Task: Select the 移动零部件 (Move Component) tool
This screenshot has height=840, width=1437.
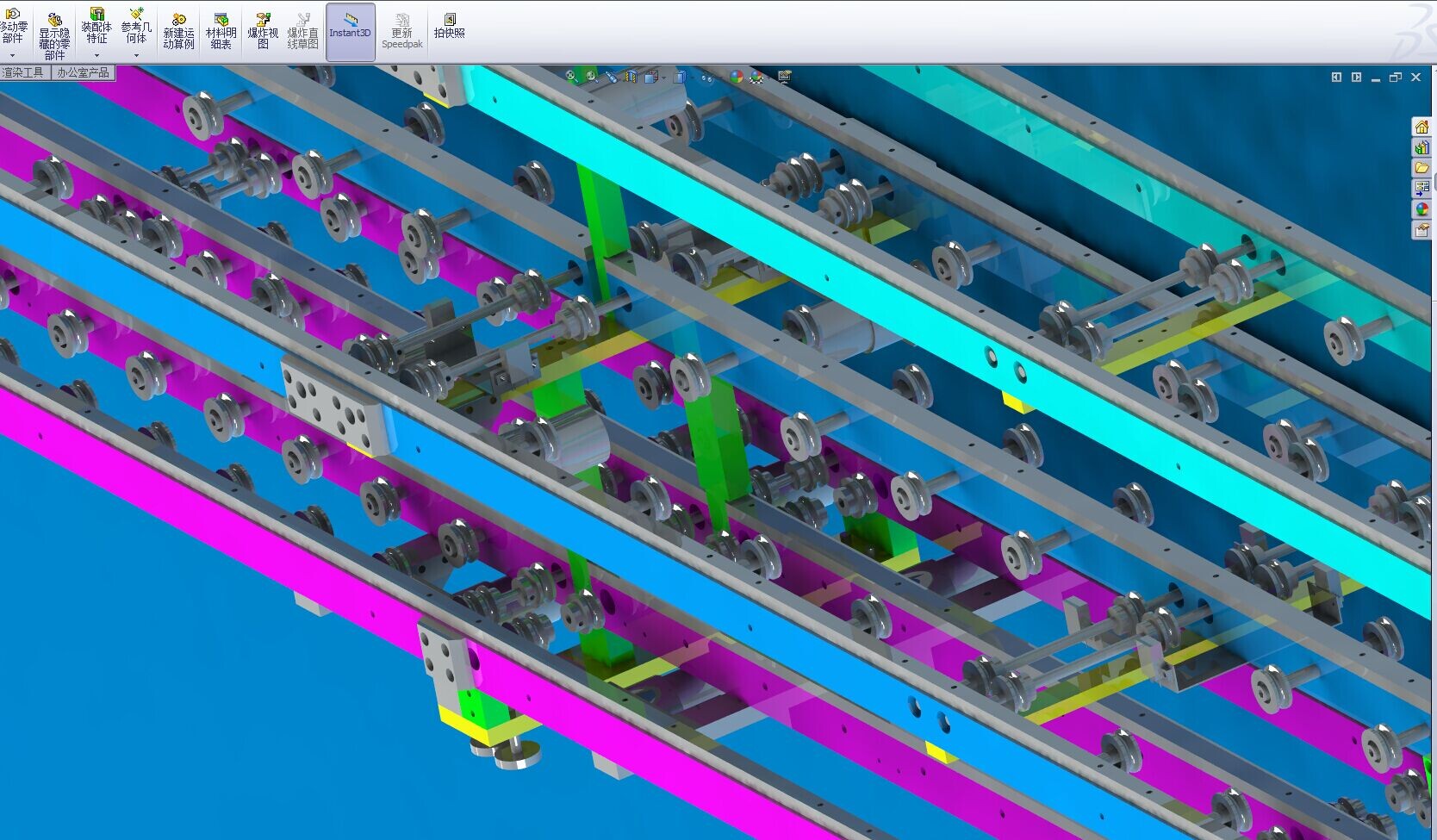Action: coord(13,27)
